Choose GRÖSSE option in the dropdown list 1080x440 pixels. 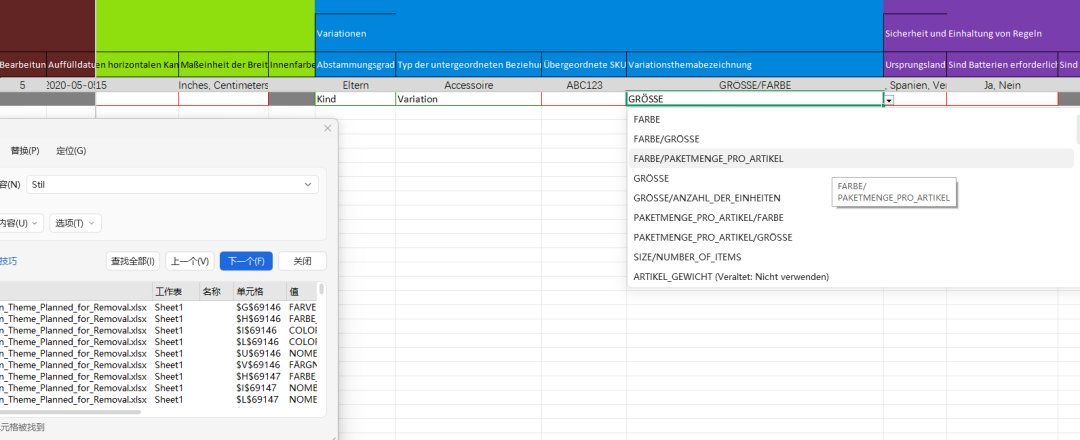(x=851, y=178)
